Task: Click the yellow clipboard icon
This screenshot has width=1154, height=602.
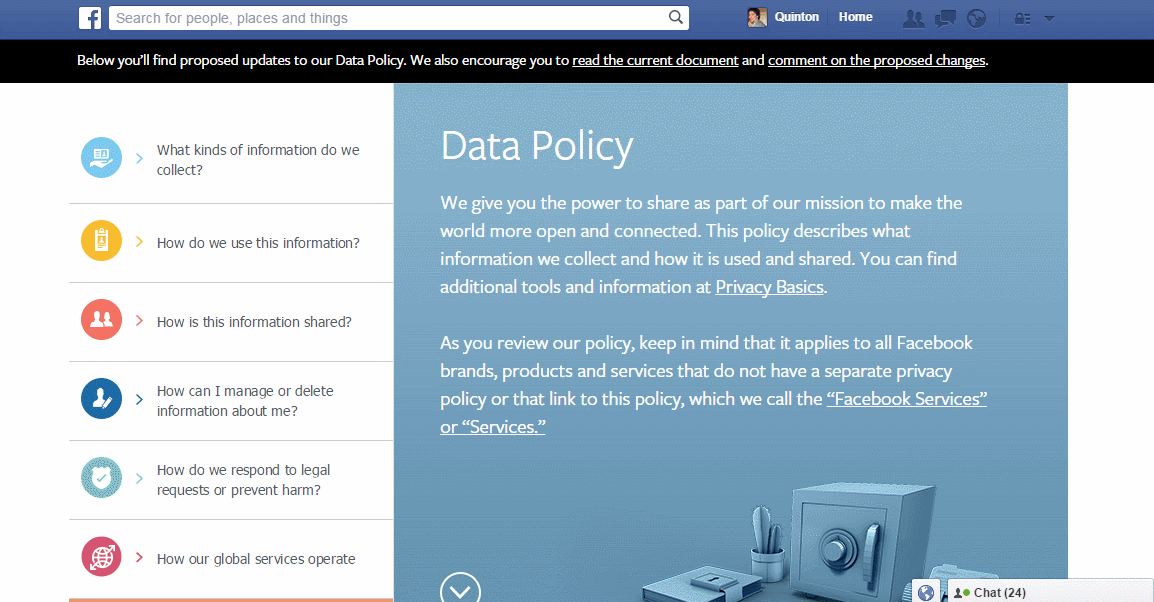Action: [102, 241]
